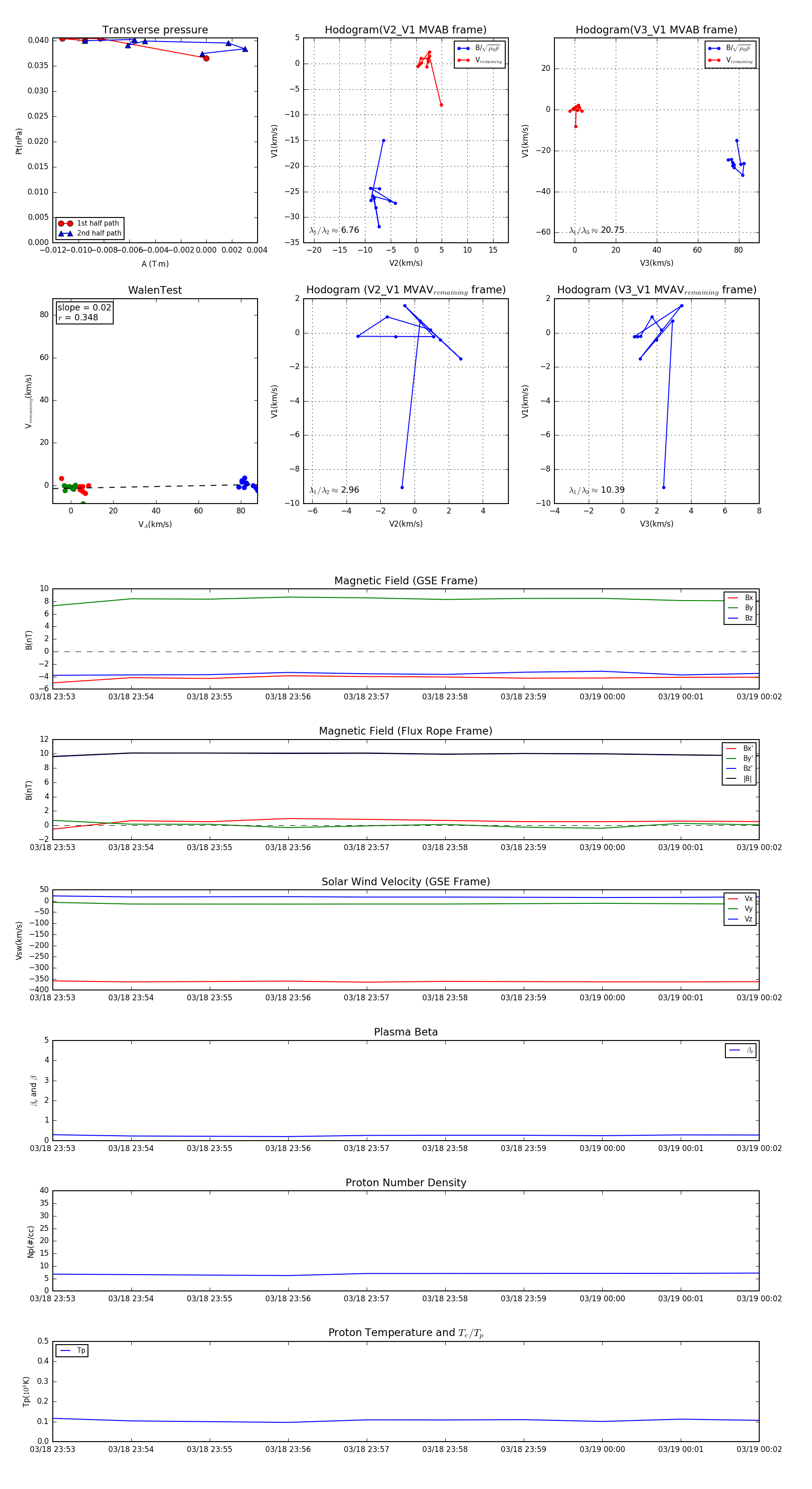Viewport: 812px width, 1489px height.
Task: Click the 'Vx' legend entry in Solar Wind Velocity
Action: (x=741, y=898)
